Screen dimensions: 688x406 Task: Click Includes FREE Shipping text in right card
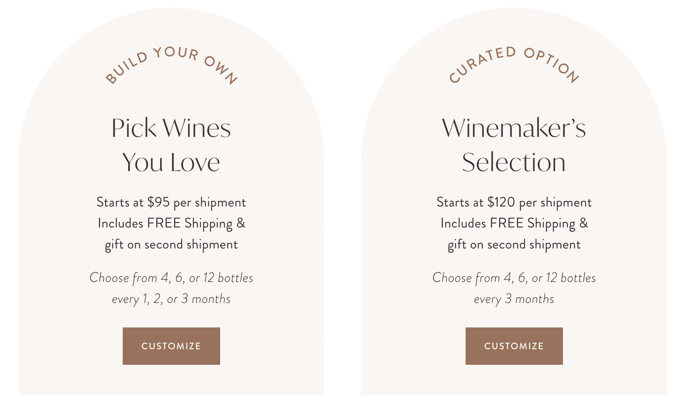click(x=514, y=223)
